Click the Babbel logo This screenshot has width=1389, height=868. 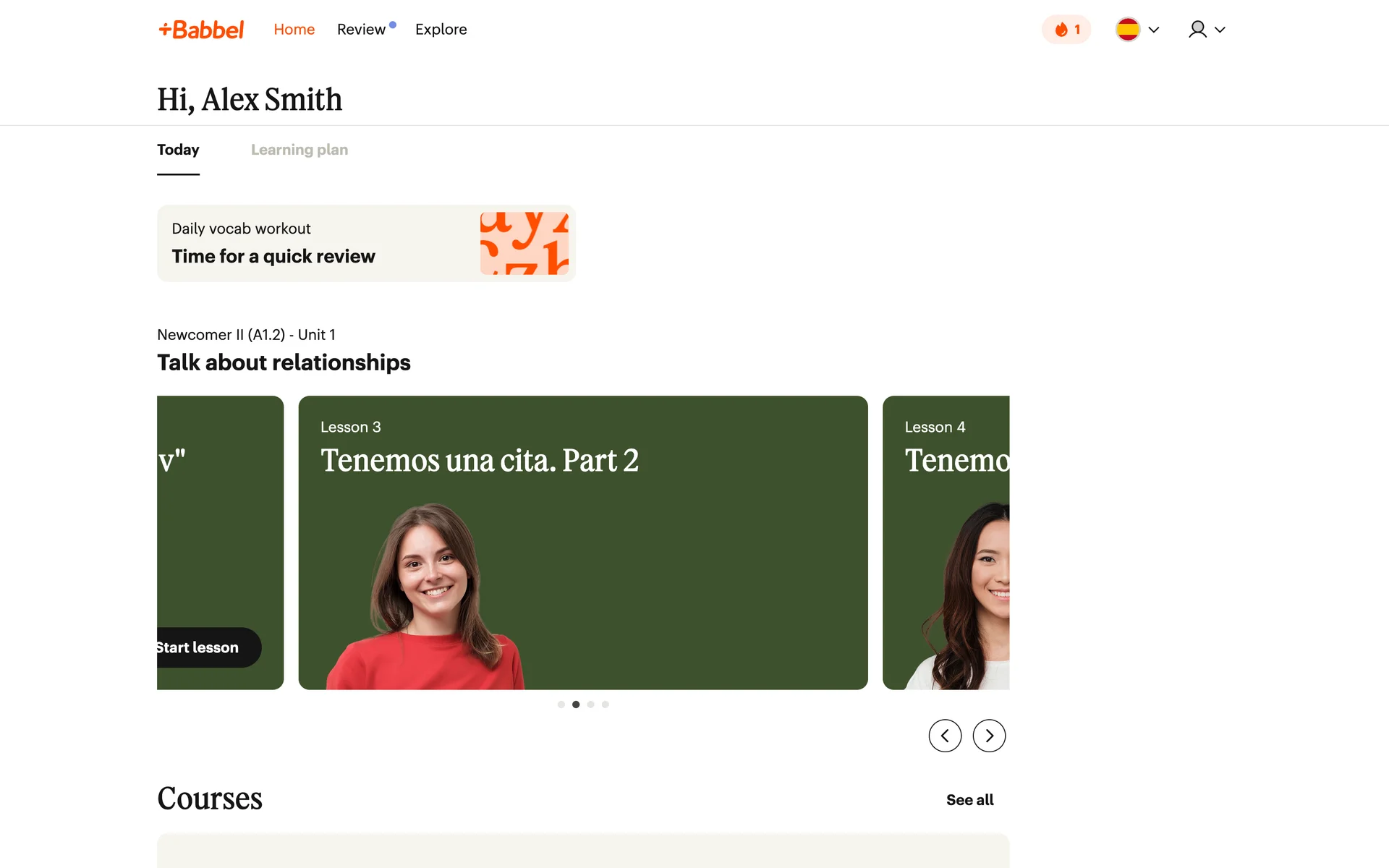click(x=201, y=30)
